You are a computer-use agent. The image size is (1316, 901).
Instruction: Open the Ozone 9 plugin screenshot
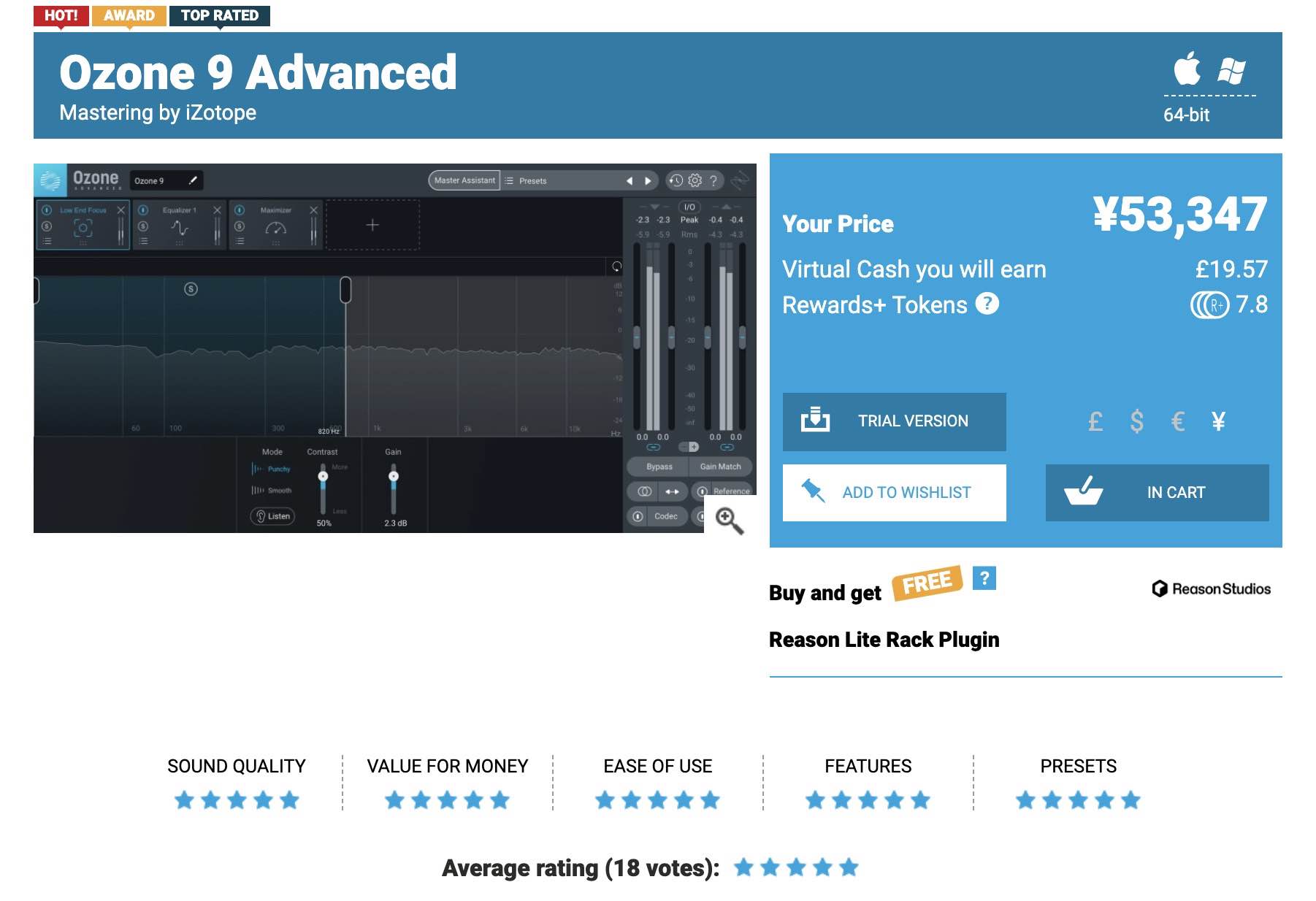(394, 348)
